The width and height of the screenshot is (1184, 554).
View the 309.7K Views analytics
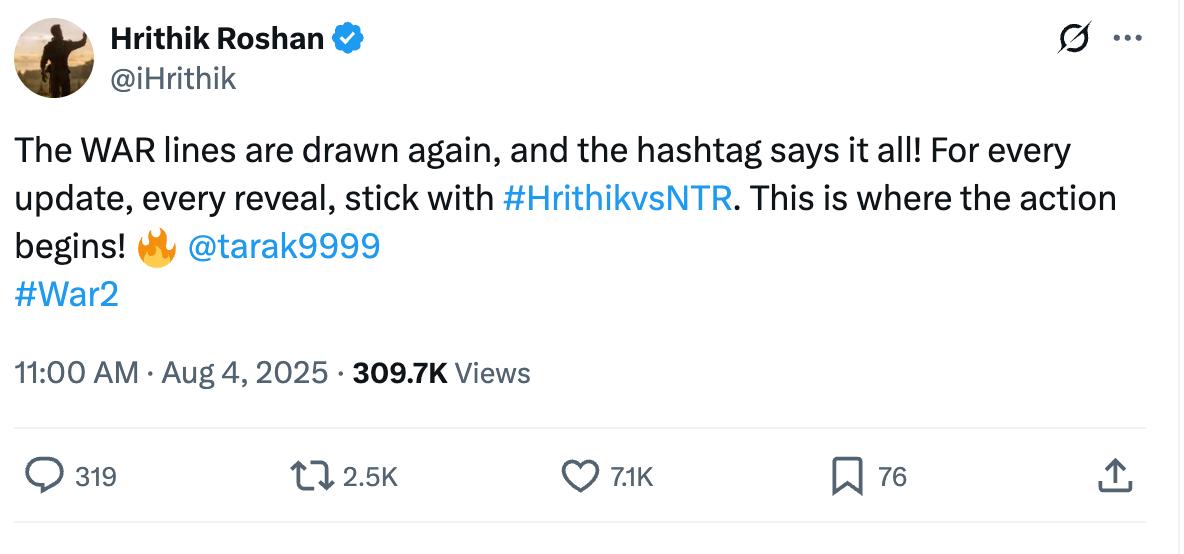(442, 373)
